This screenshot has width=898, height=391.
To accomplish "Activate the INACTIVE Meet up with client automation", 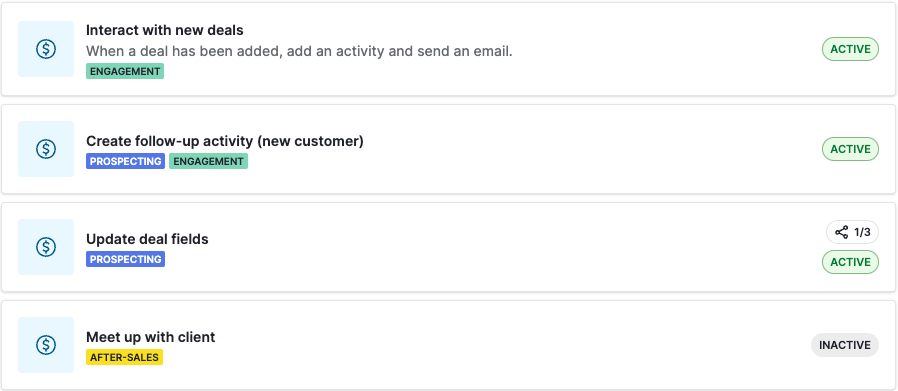I will pyautogui.click(x=845, y=345).
